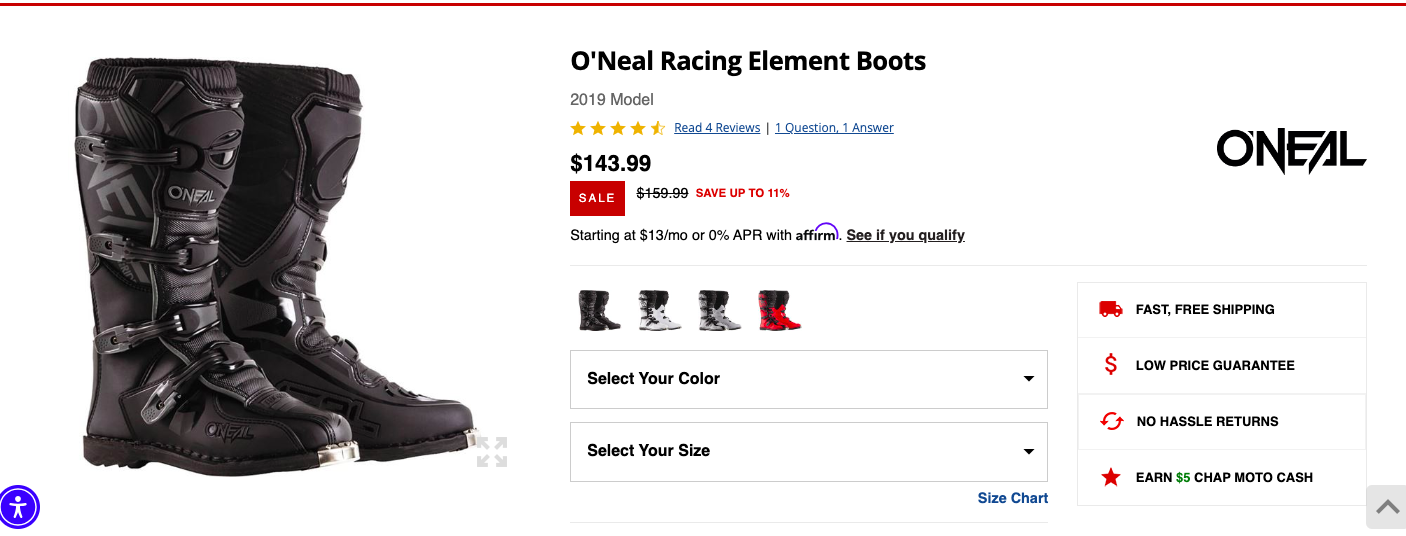1406x536 pixels.
Task: Click the O'Neal brand logo
Action: click(x=1291, y=152)
